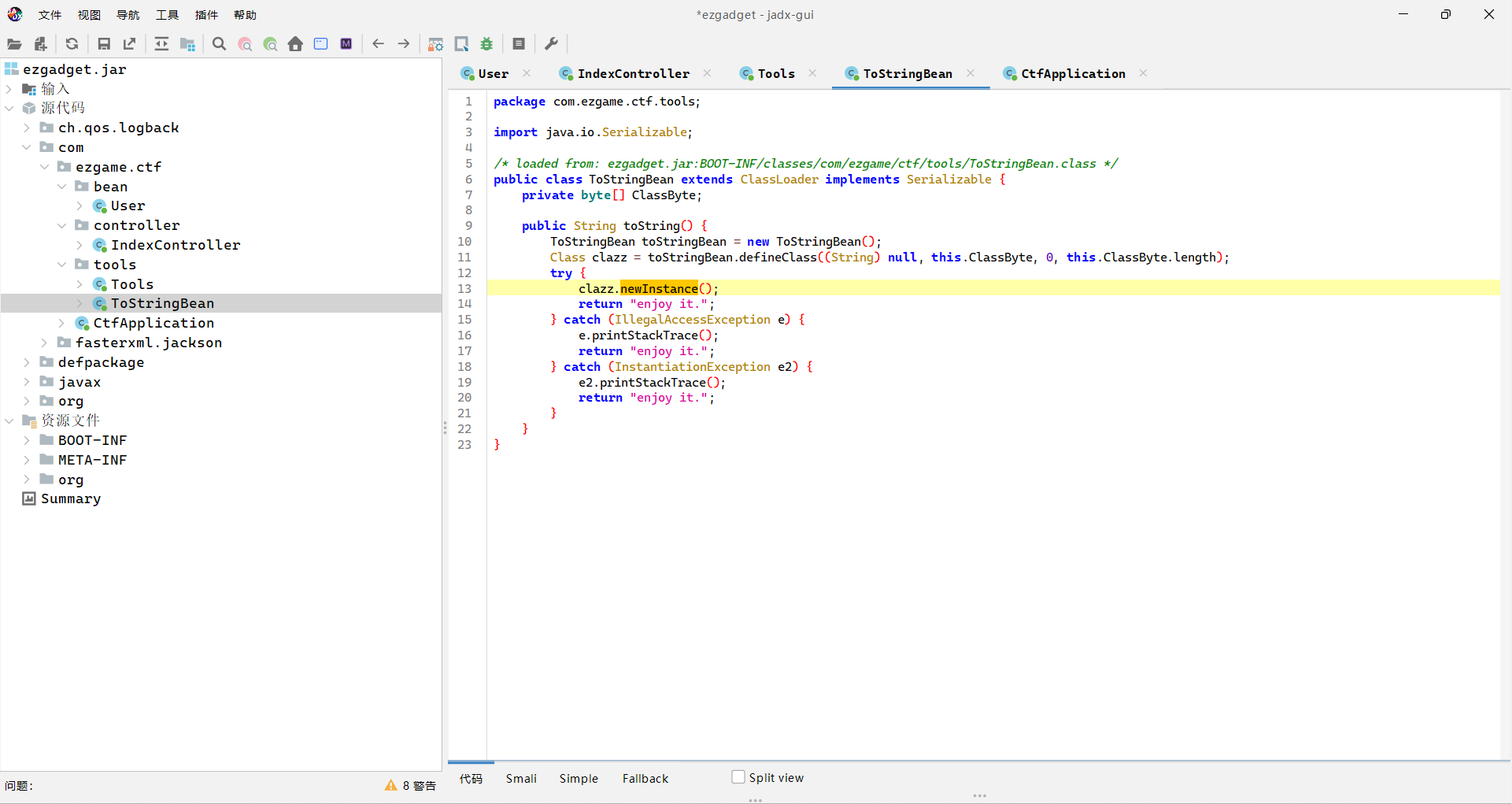This screenshot has width=1512, height=804.
Task: Click the quark engine inspect icon
Action: click(461, 44)
